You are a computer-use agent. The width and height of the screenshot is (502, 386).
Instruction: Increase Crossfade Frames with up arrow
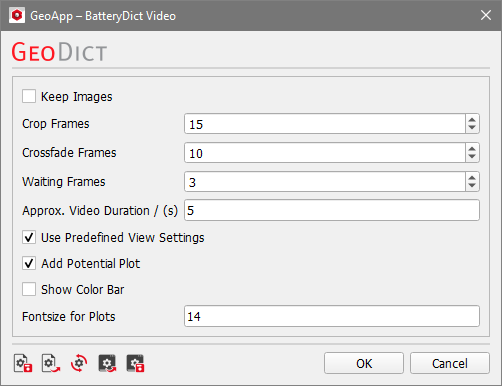(472, 149)
